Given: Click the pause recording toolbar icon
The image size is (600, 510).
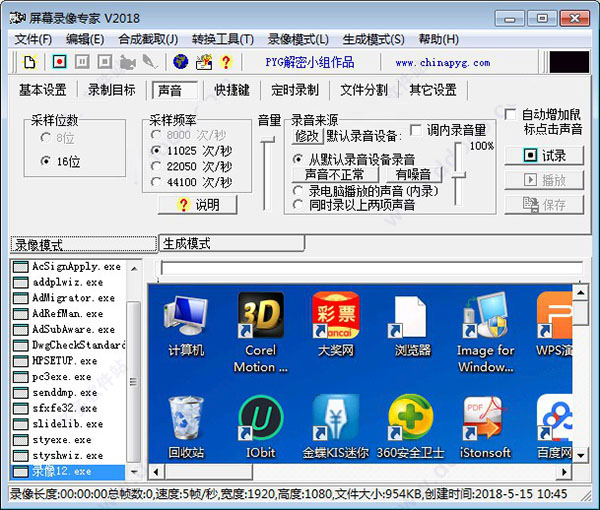Looking at the screenshot, I should tap(82, 61).
